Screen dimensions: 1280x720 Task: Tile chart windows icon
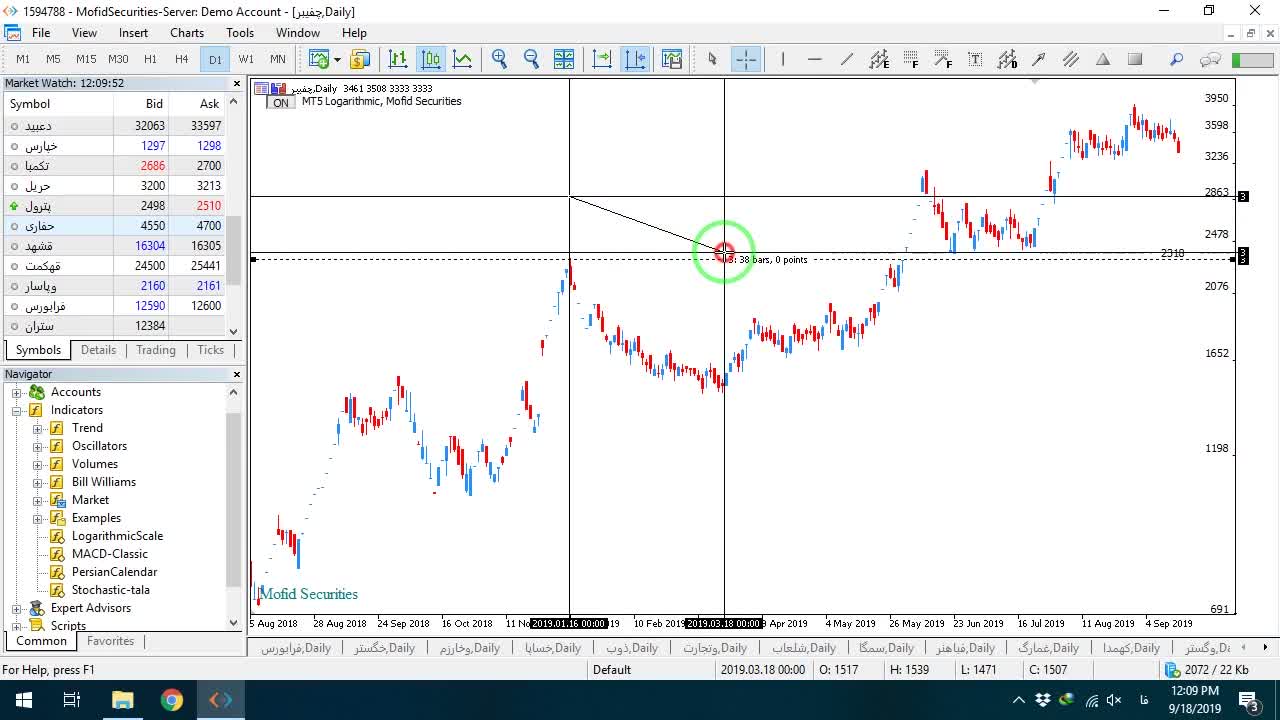click(563, 59)
